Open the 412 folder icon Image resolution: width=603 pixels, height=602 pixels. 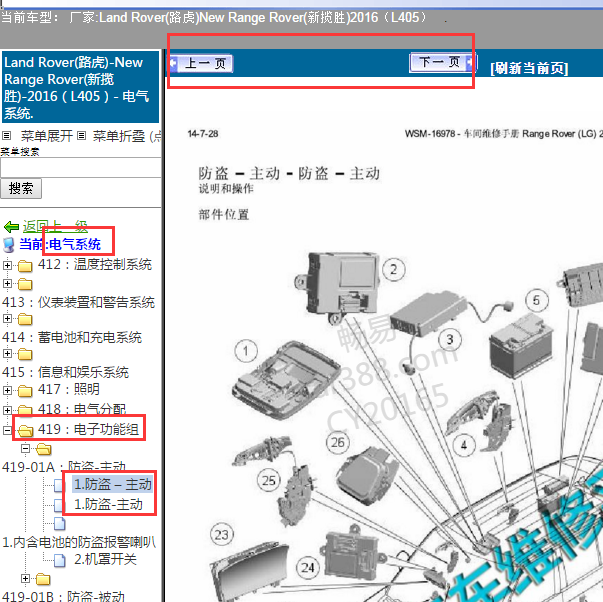25,265
